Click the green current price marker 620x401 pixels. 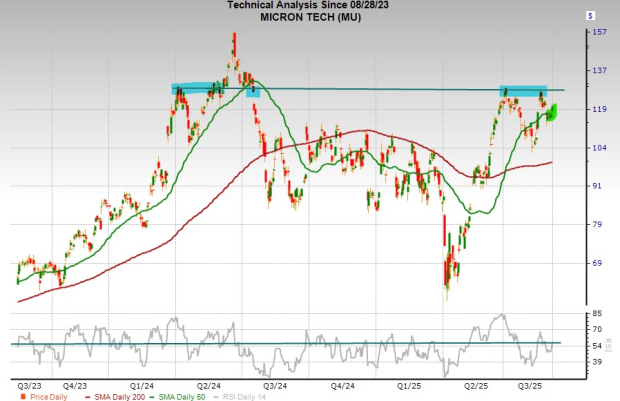[552, 112]
